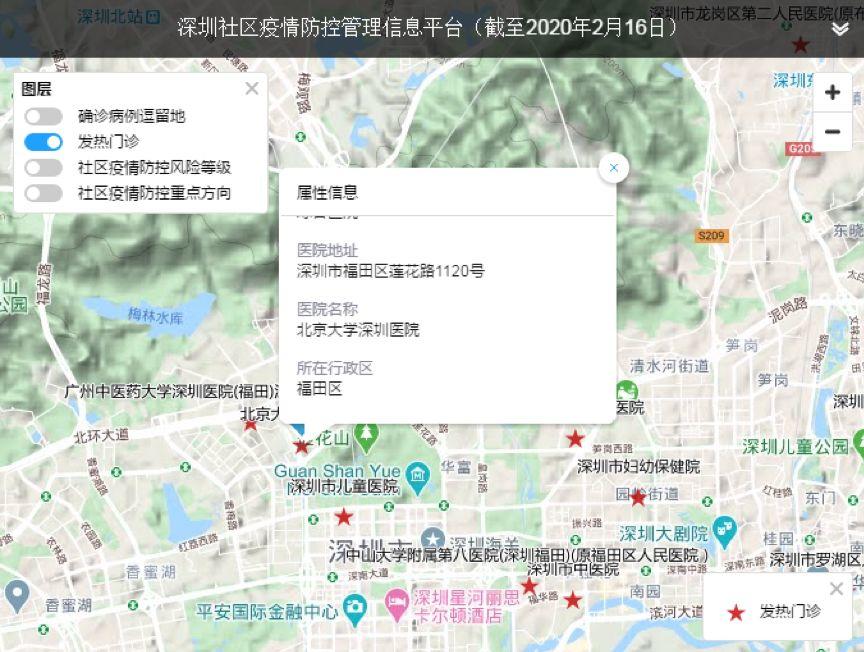Viewport: 864px width, 652px height.
Task: Click the 深圳市中医院 label
Action: point(573,569)
